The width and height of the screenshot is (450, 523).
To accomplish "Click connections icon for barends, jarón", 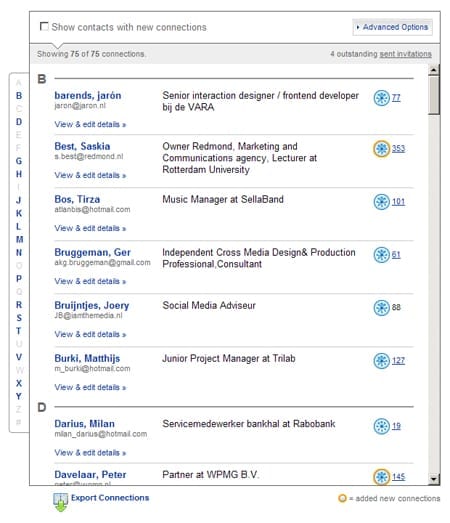I will [x=381, y=98].
